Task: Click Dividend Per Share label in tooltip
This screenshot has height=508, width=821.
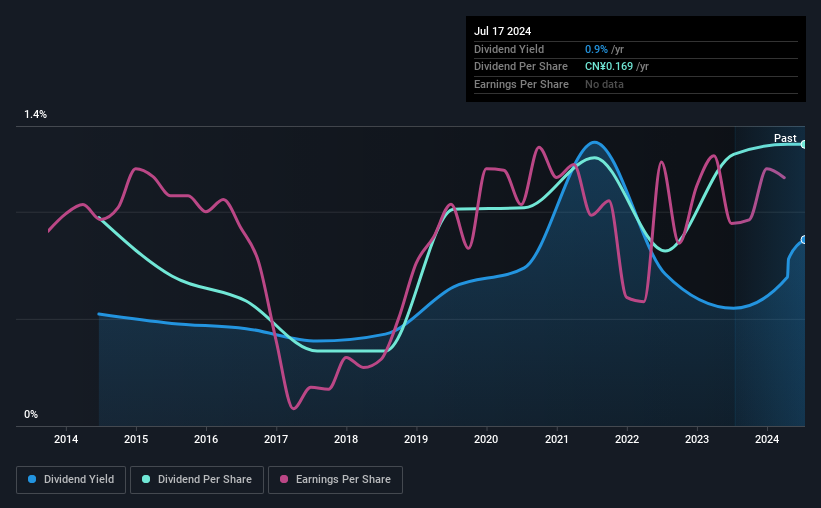Action: (521, 67)
